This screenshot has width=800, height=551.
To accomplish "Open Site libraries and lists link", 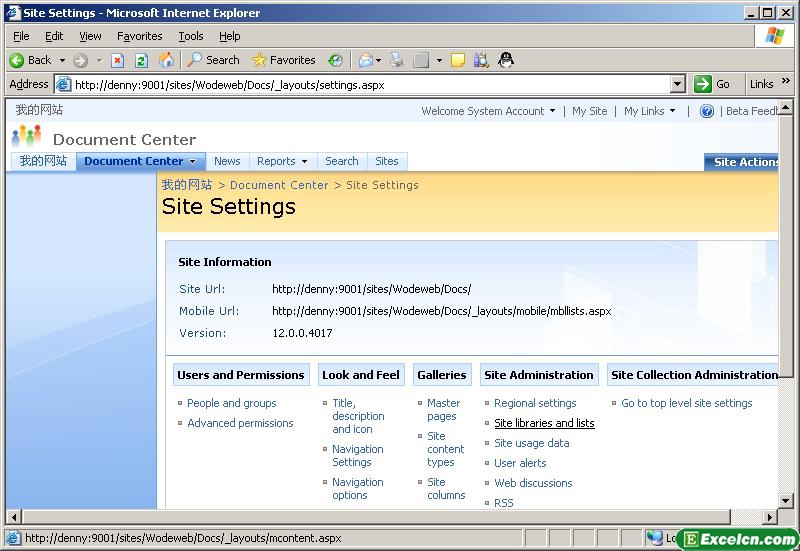I will (x=544, y=423).
